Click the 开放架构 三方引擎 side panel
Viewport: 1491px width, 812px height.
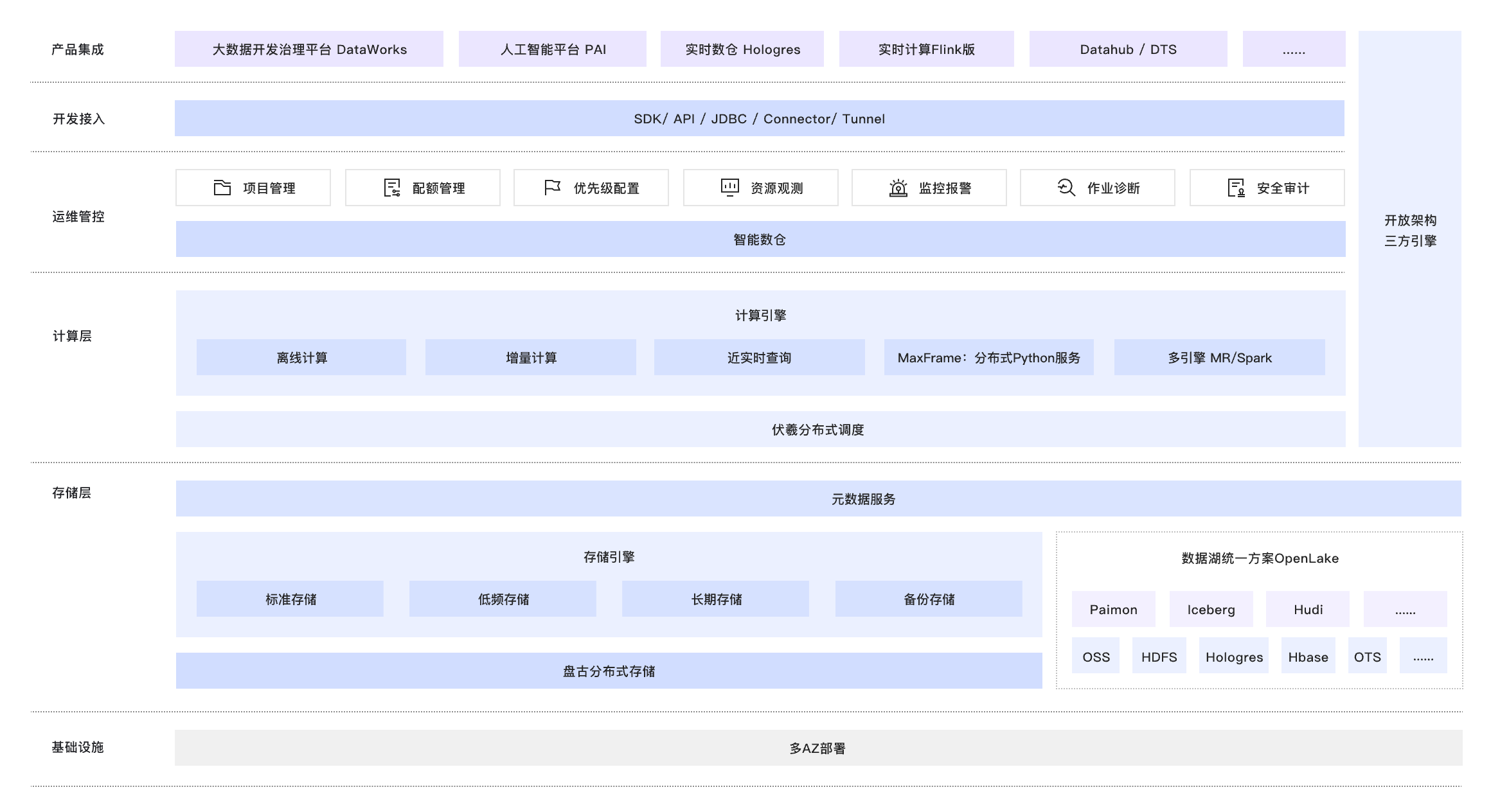(x=1410, y=239)
